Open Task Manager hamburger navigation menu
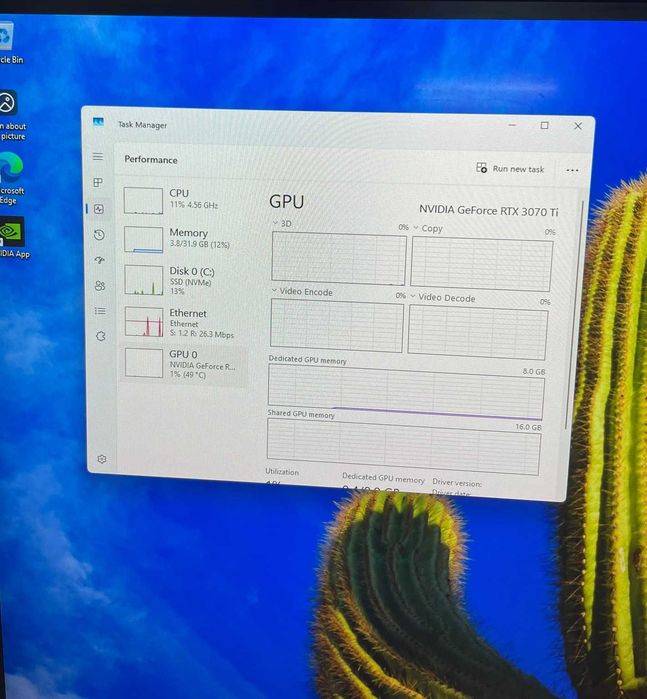 coord(98,156)
